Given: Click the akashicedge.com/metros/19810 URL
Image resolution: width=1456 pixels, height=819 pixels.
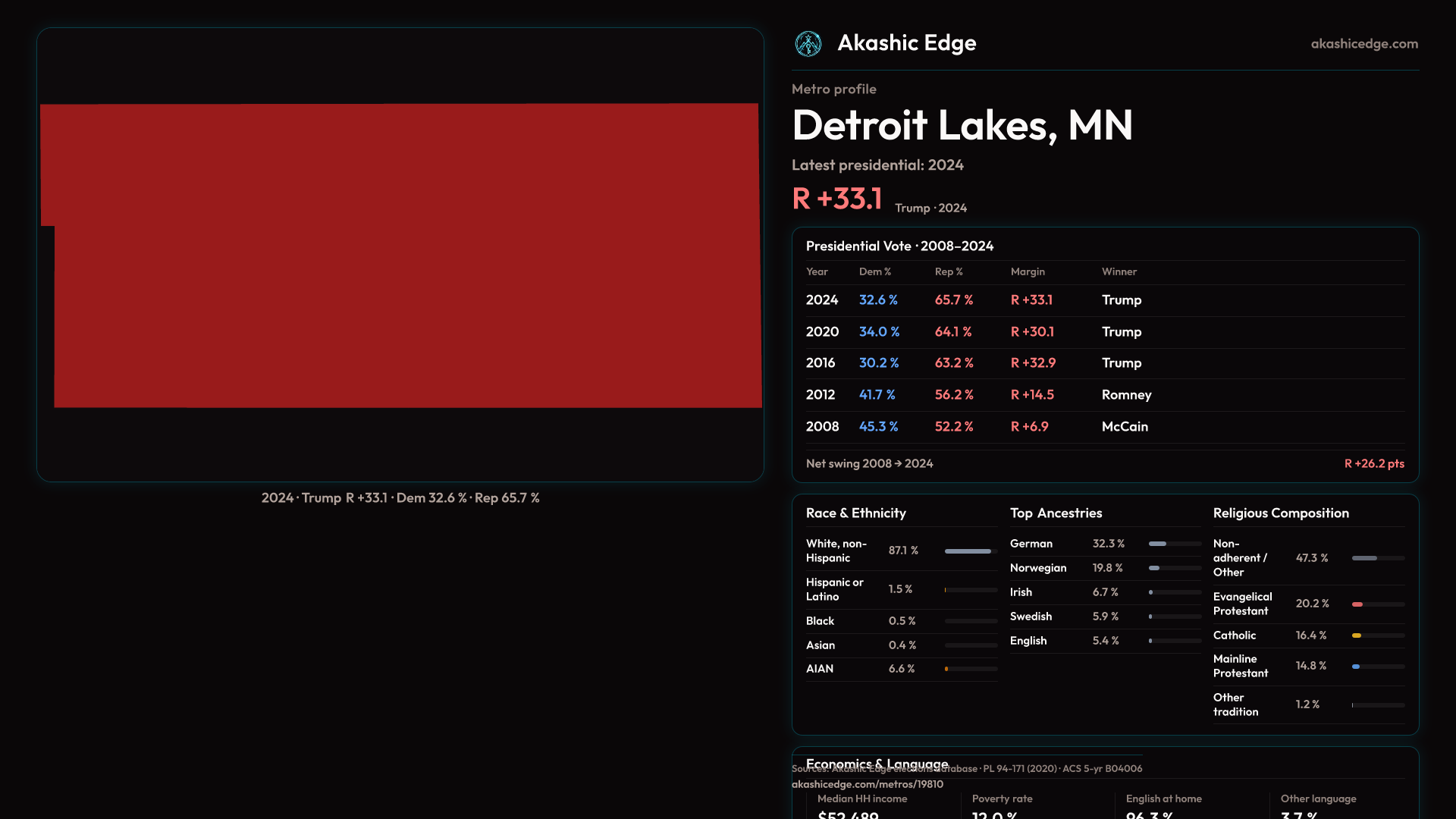Looking at the screenshot, I should [x=867, y=784].
